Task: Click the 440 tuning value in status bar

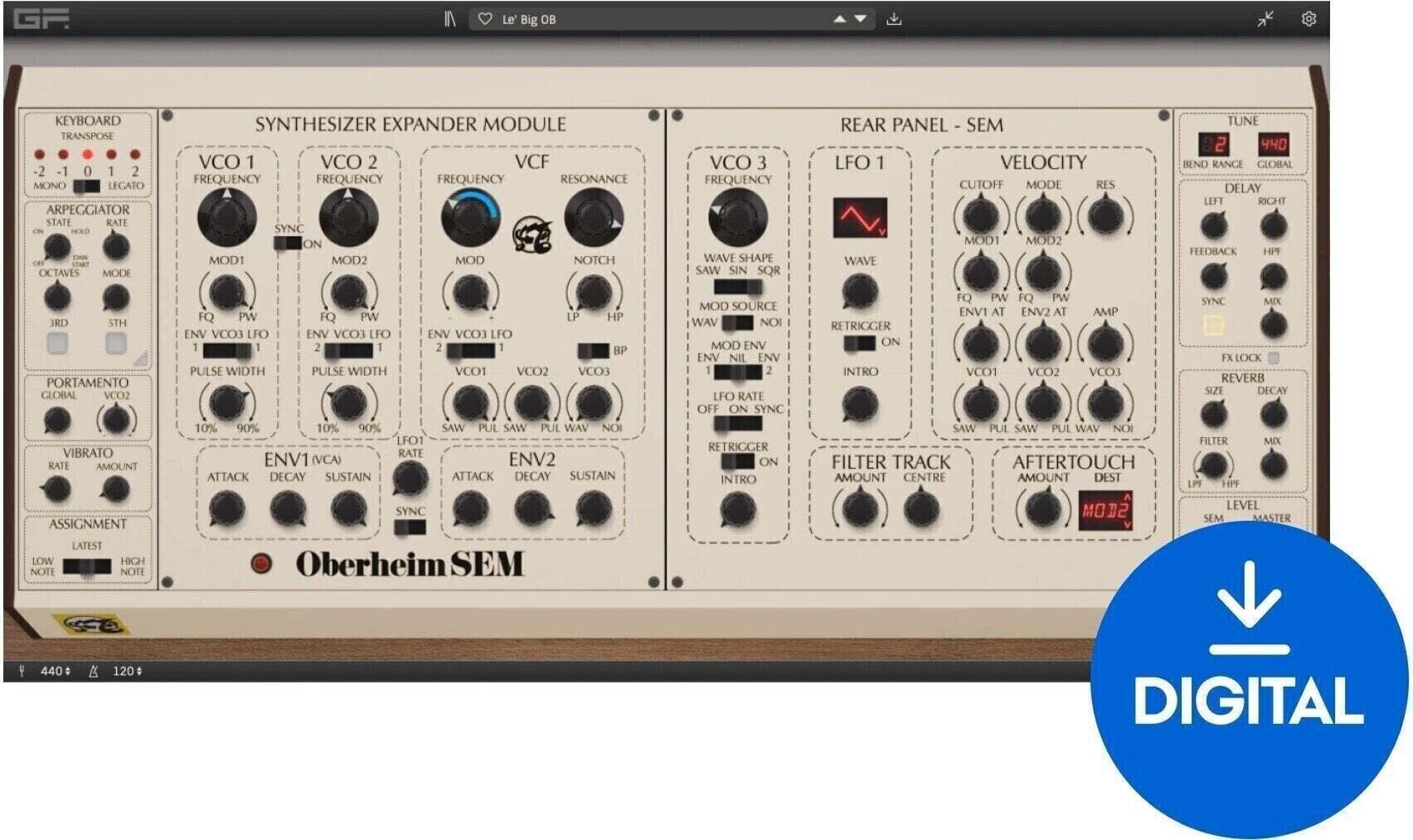Action: pyautogui.click(x=56, y=670)
